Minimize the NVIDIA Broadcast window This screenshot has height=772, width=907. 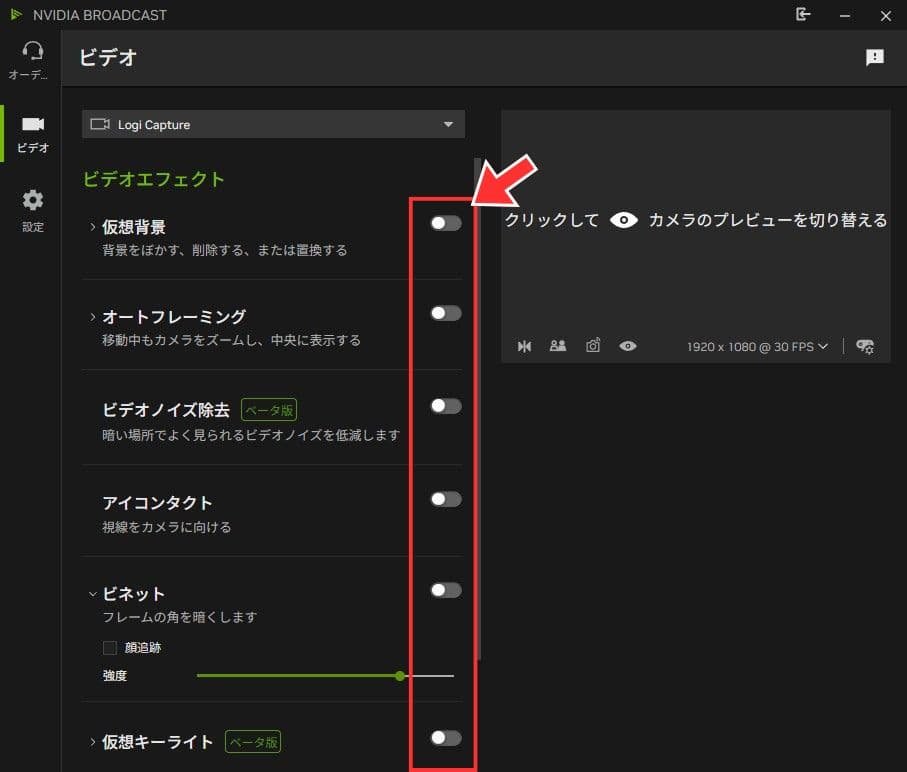pos(845,16)
